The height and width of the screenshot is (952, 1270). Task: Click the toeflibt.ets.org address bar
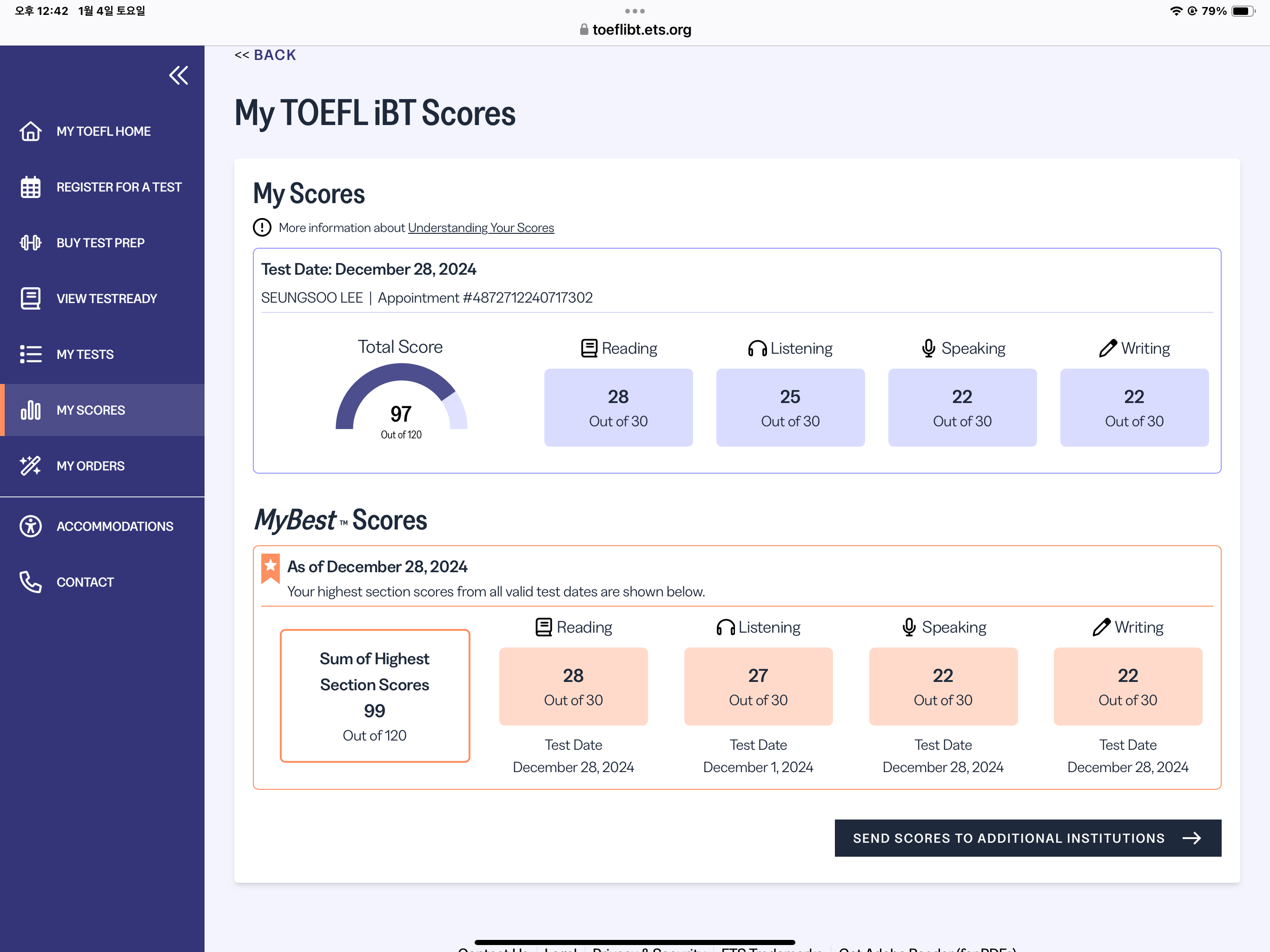click(x=635, y=29)
